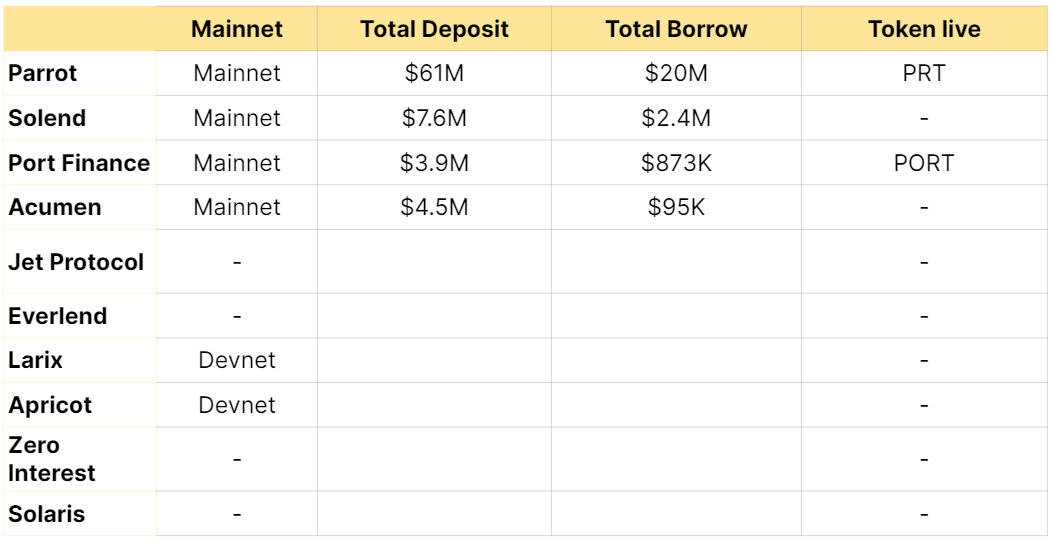Click the Jet Protocol row label
Image resolution: width=1052 pixels, height=543 pixels.
point(76,262)
